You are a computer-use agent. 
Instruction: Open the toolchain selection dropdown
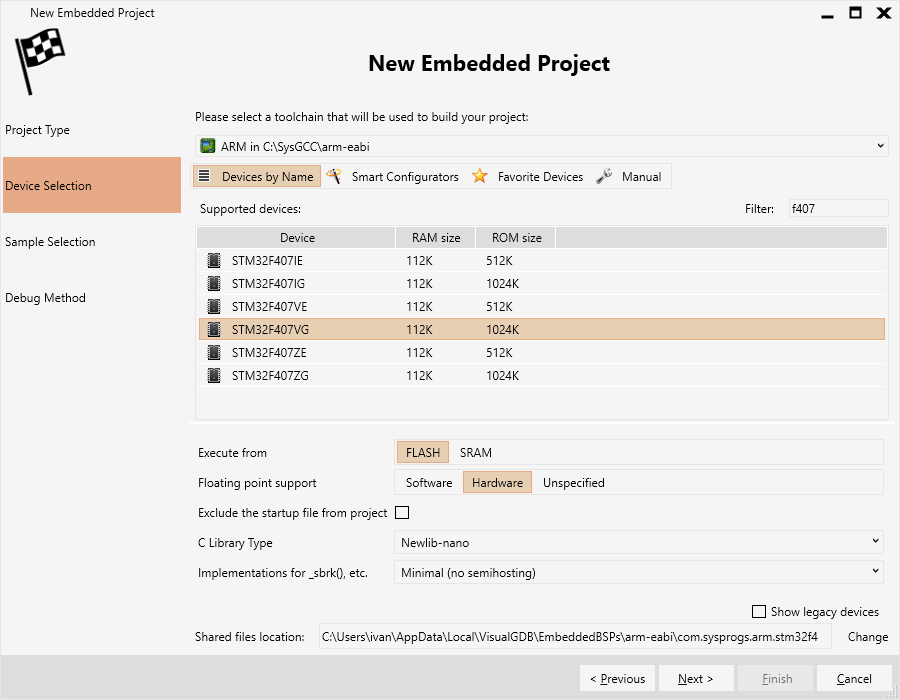542,146
